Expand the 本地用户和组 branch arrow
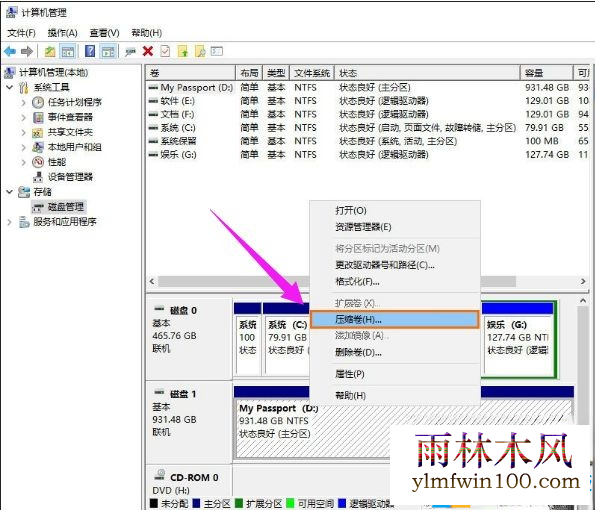The width and height of the screenshot is (595, 510). click(x=24, y=147)
